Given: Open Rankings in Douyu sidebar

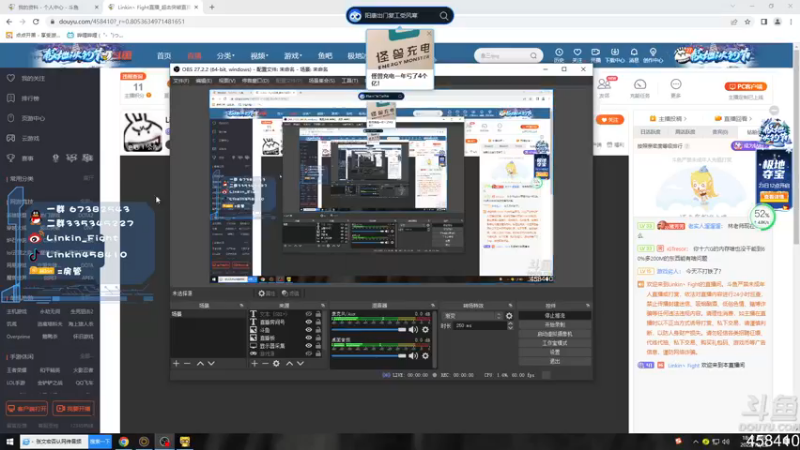Looking at the screenshot, I should coord(30,98).
